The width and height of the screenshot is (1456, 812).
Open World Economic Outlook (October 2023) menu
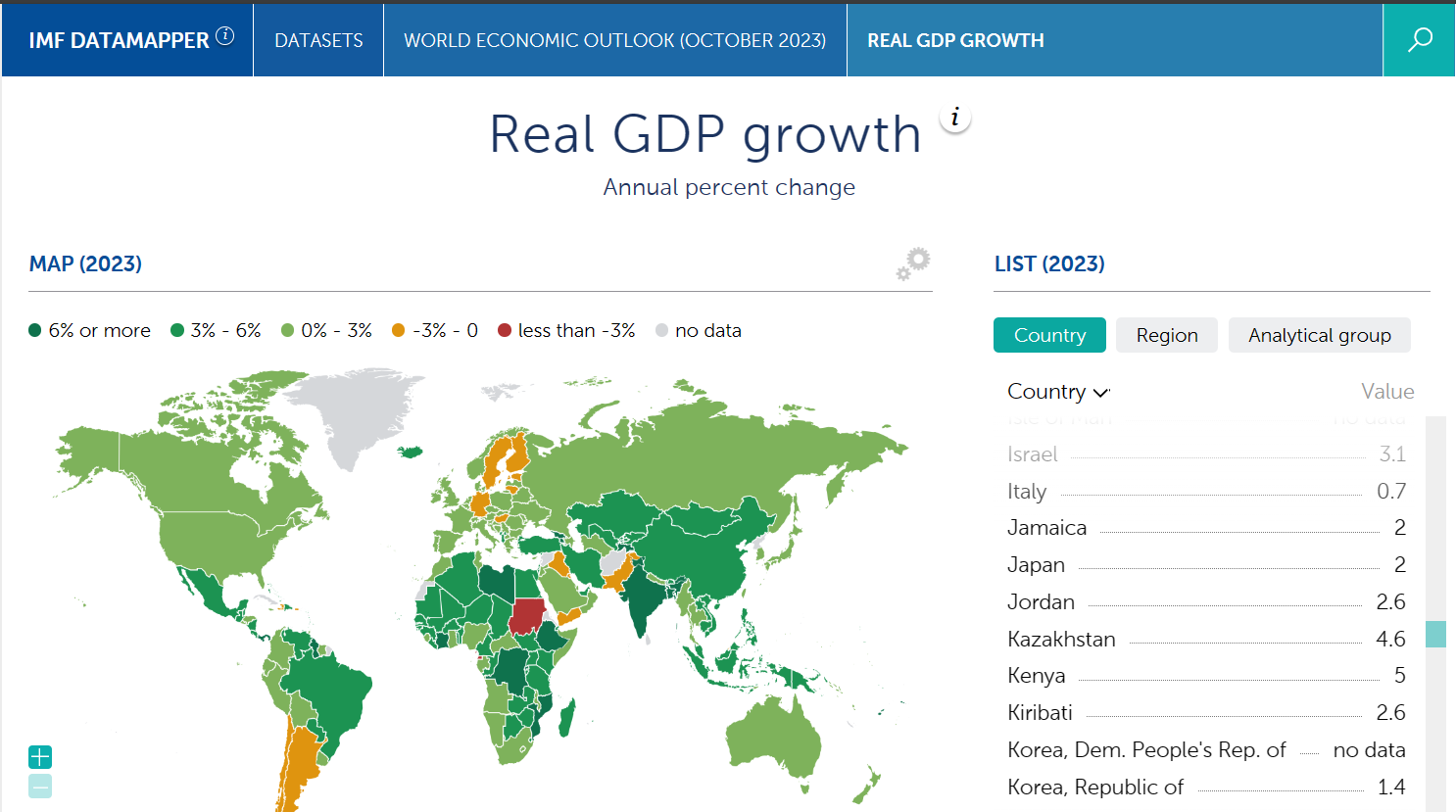click(x=614, y=40)
